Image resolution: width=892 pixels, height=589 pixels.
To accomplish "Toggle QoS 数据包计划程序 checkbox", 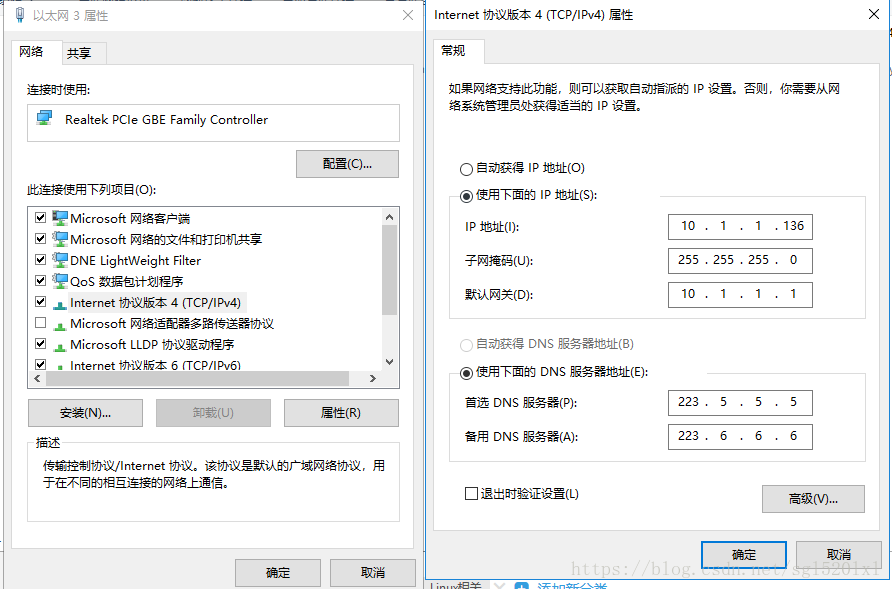I will [40, 281].
